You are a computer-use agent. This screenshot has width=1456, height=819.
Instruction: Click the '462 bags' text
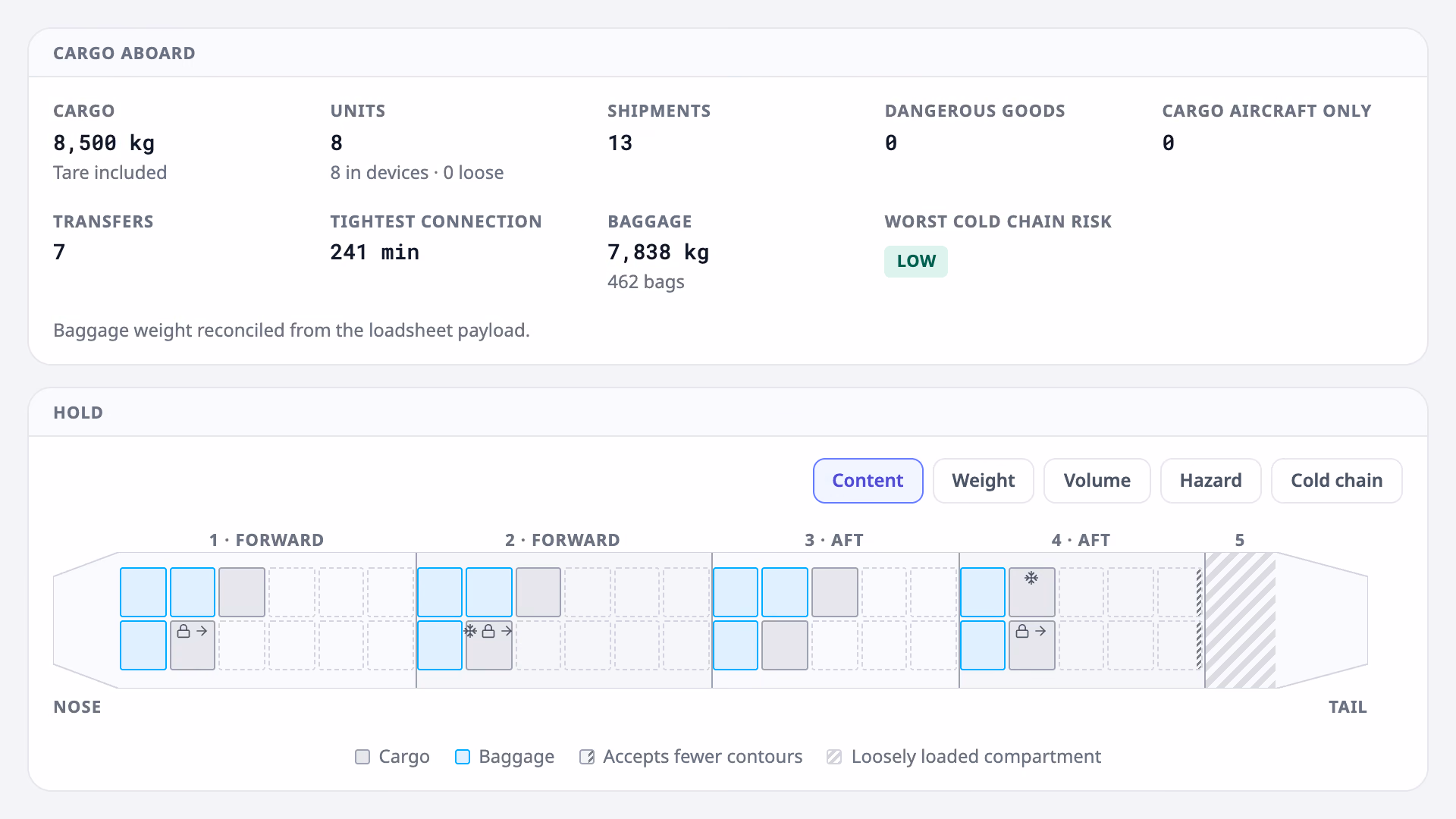(x=646, y=282)
